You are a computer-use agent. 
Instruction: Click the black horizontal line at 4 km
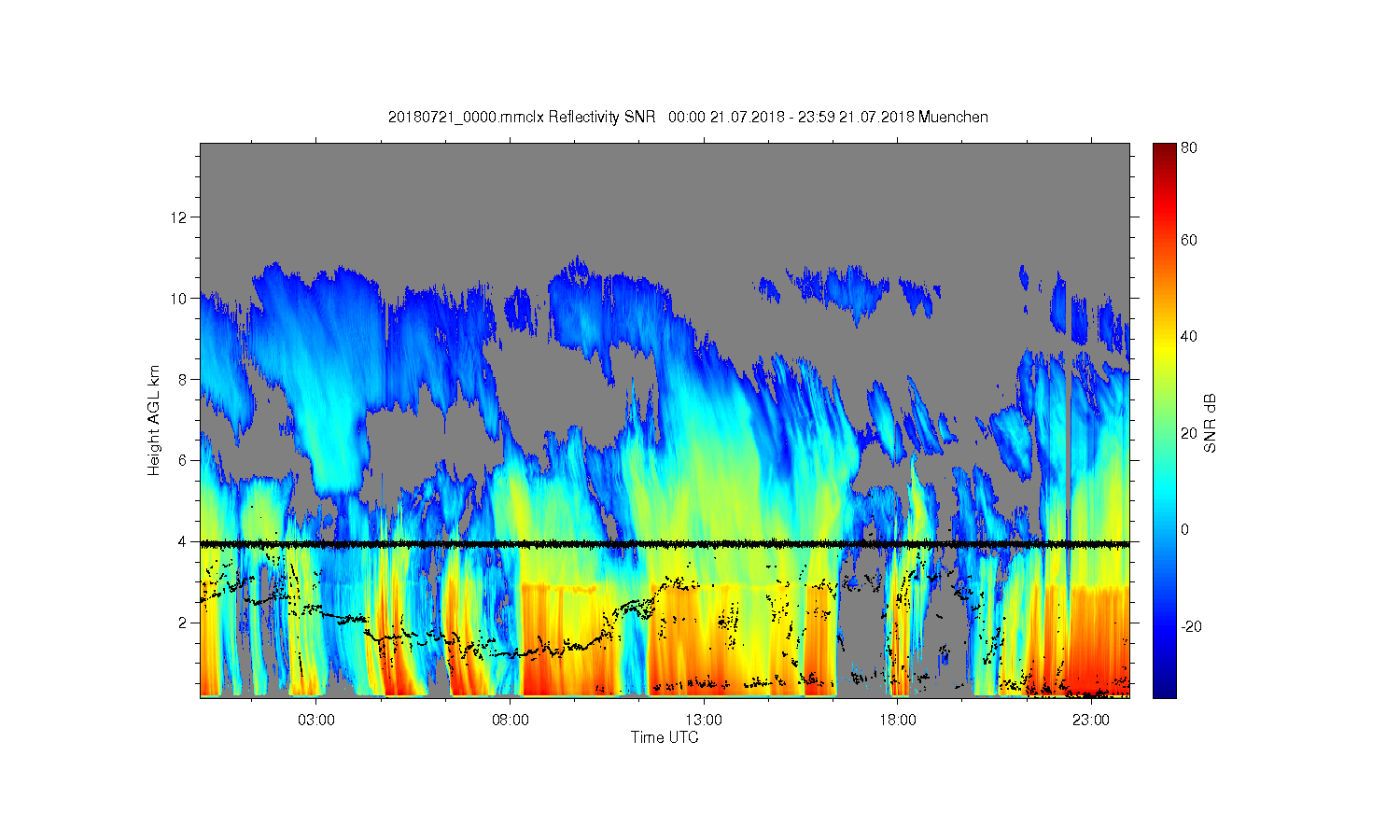[665, 543]
